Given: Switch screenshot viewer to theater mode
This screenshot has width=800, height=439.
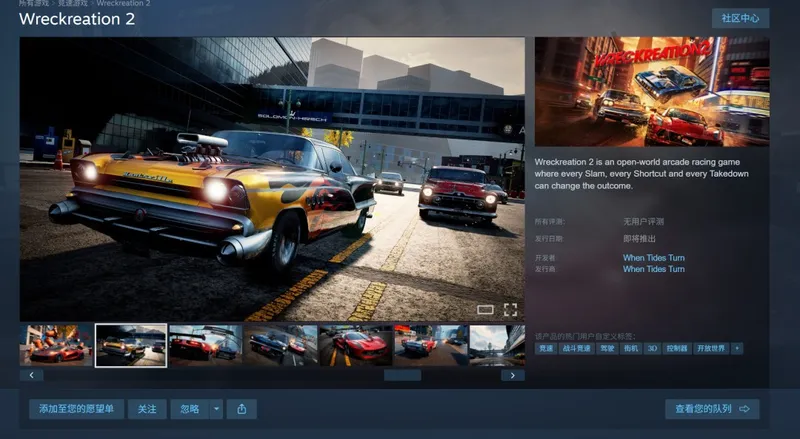Looking at the screenshot, I should click(485, 309).
